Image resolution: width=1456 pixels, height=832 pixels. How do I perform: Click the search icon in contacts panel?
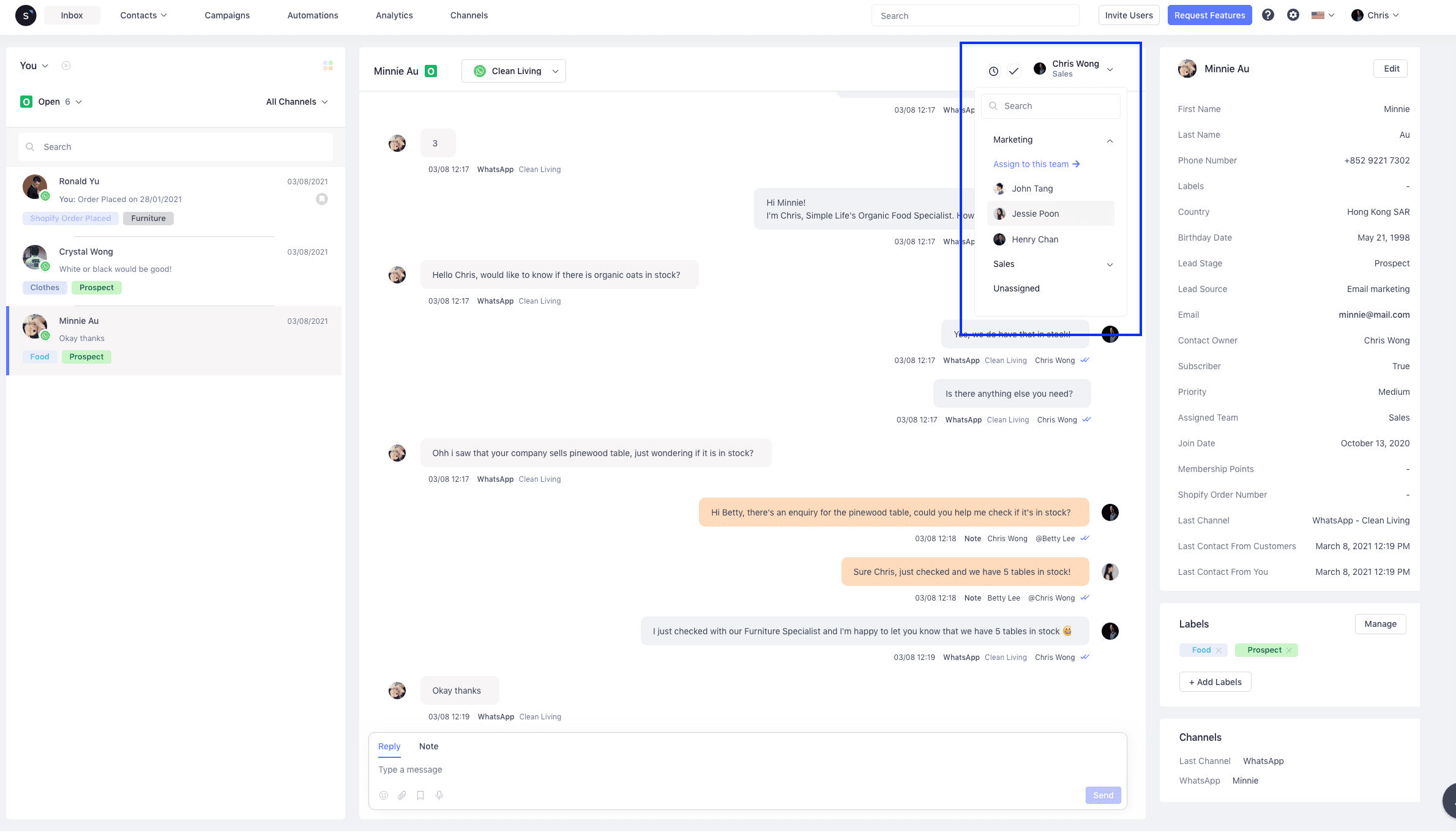click(31, 147)
